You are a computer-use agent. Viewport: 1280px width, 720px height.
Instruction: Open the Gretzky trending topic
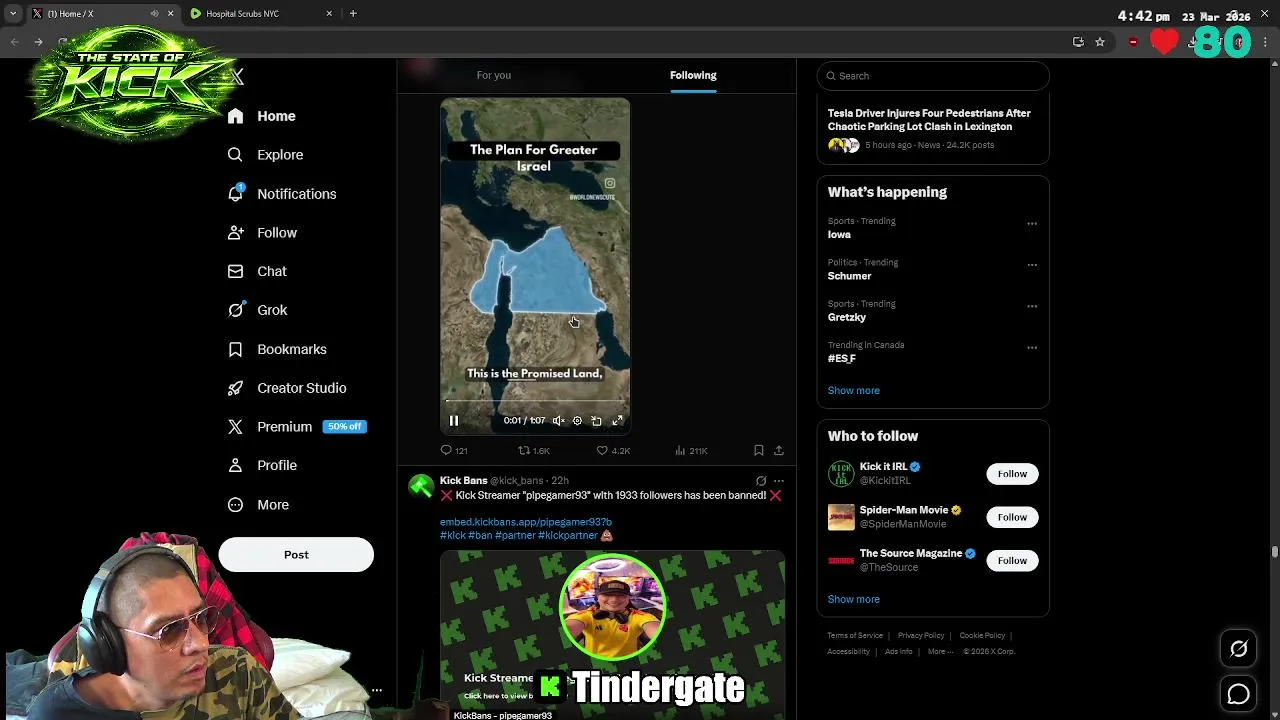[847, 317]
